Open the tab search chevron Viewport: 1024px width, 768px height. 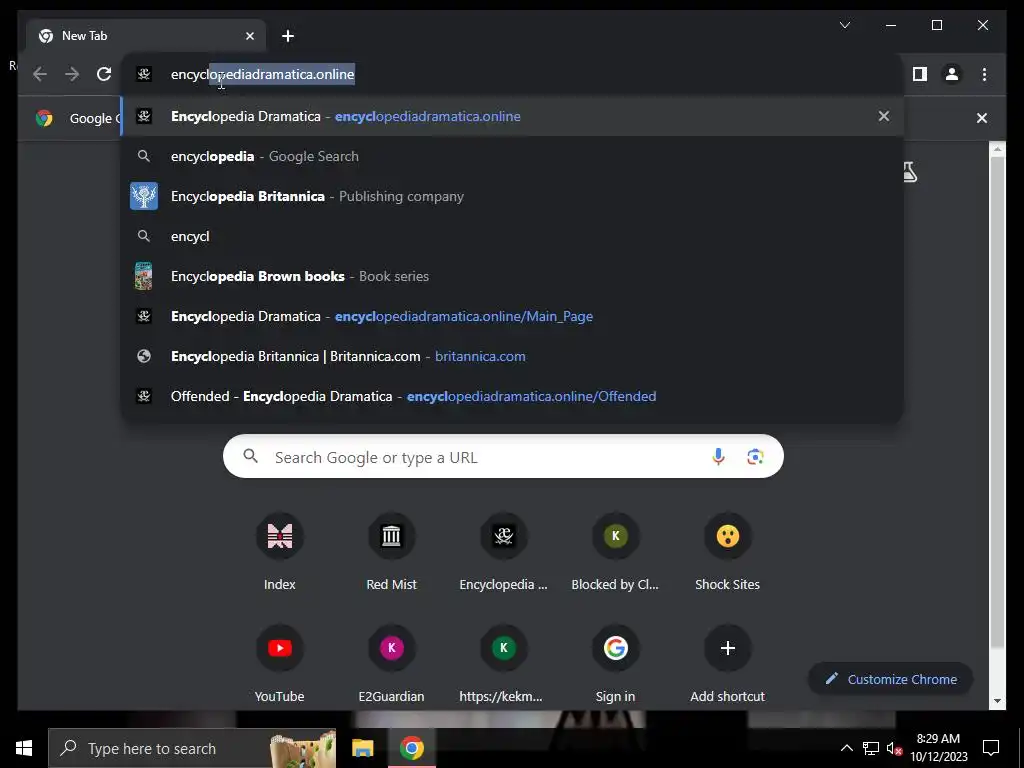(x=844, y=25)
